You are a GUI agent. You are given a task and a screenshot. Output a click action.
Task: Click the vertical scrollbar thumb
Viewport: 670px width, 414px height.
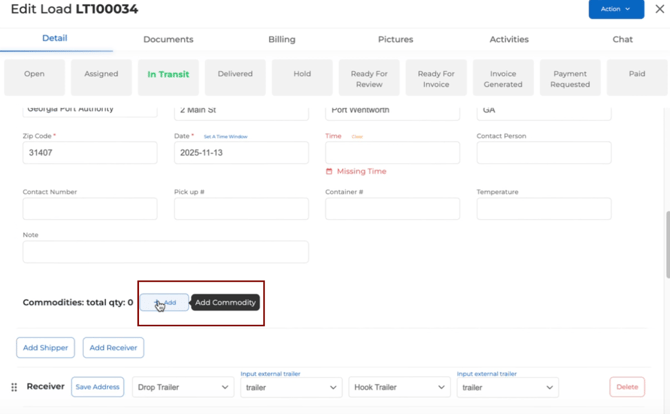pyautogui.click(x=666, y=245)
